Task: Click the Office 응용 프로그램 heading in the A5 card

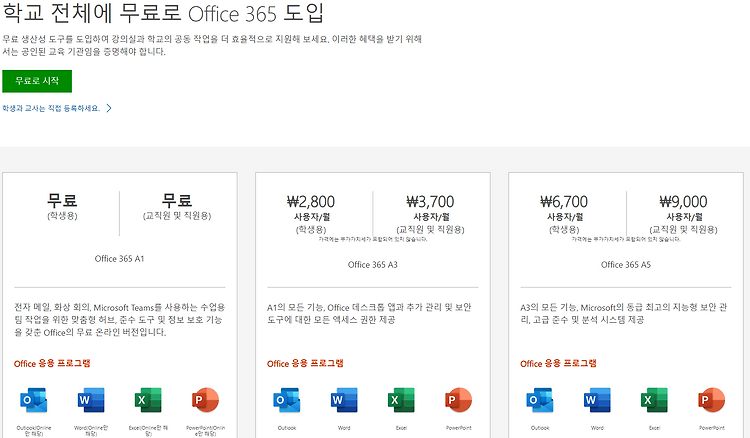Action: click(x=558, y=363)
